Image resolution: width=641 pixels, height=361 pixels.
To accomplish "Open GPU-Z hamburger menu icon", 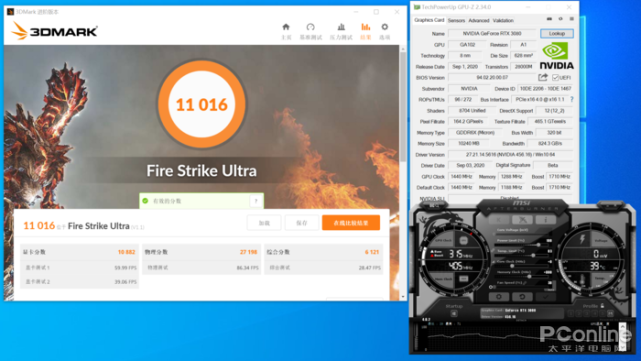I will 572,19.
